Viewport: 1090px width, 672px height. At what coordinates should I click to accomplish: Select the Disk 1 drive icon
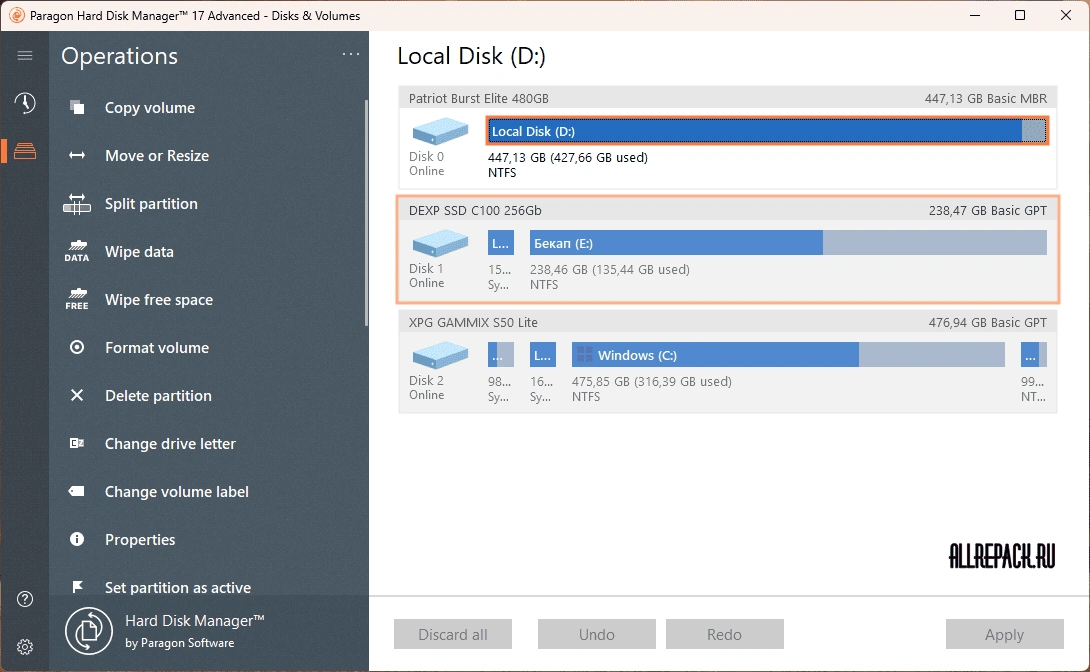pyautogui.click(x=440, y=243)
